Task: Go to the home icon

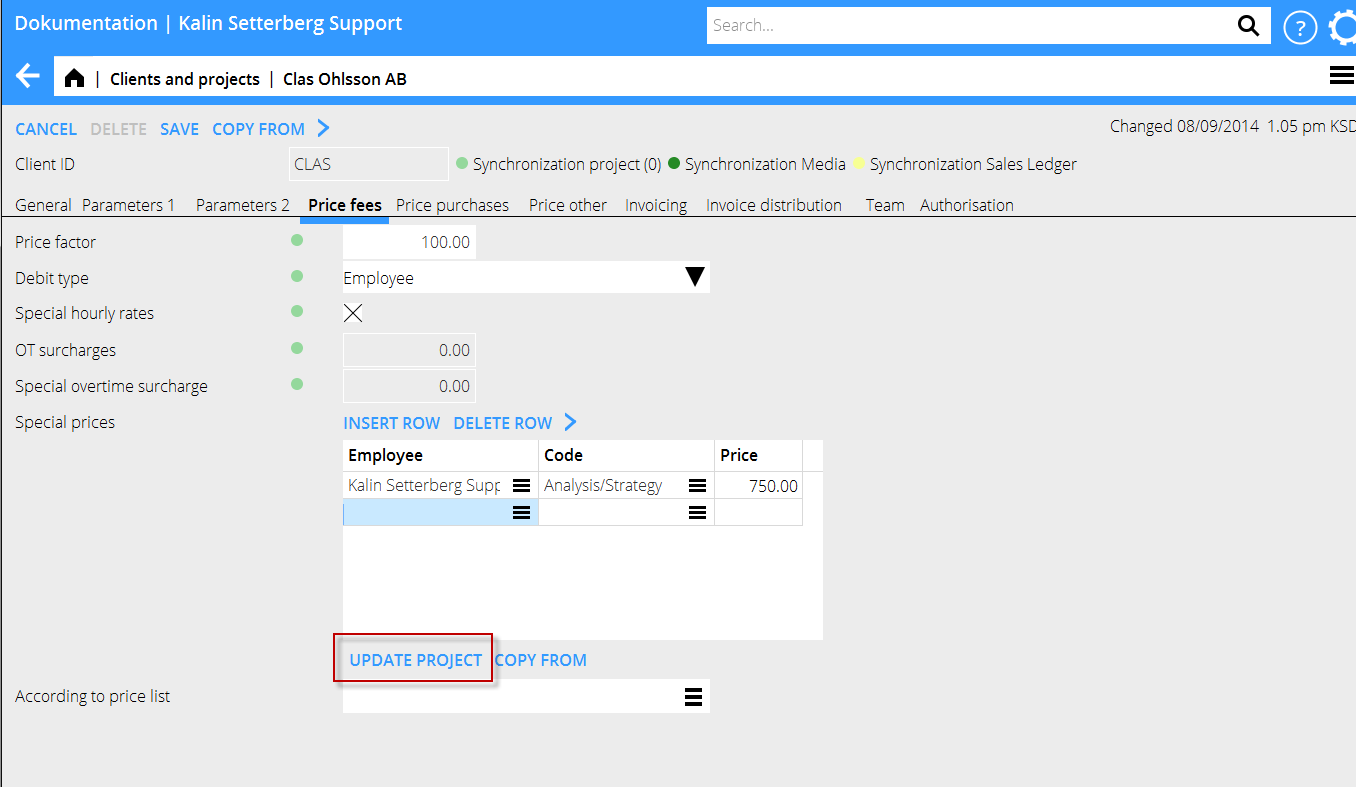Action: (74, 79)
